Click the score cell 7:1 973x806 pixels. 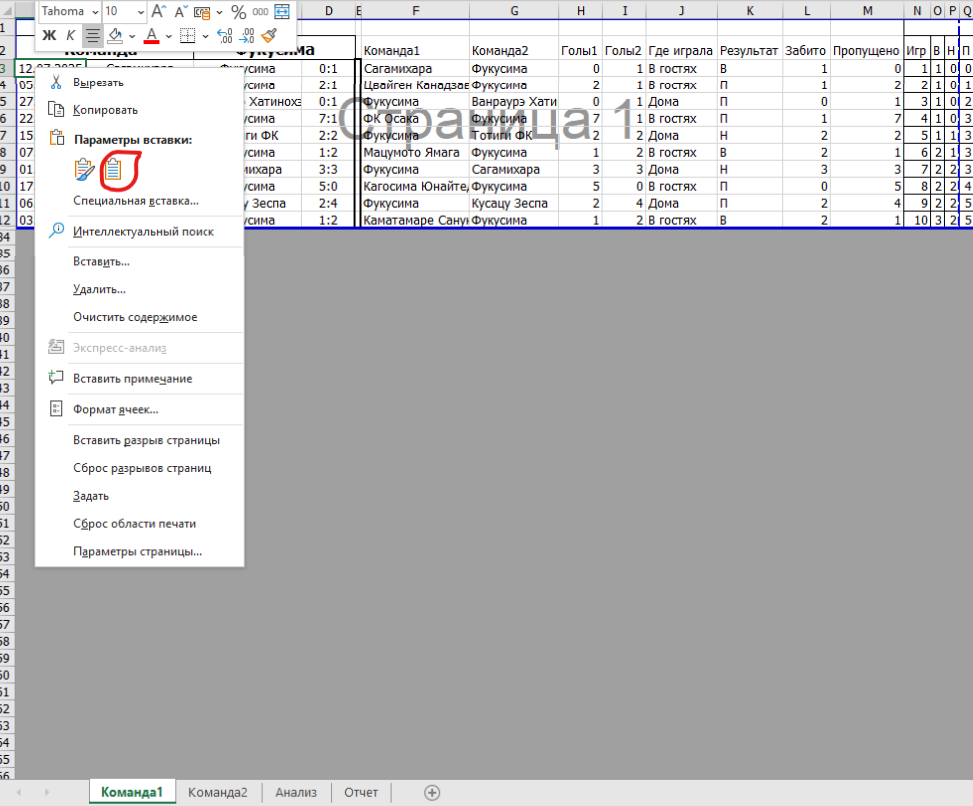(x=328, y=119)
